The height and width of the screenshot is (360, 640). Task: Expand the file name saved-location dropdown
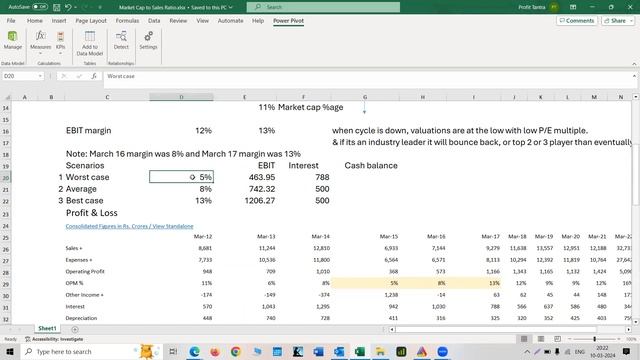(x=231, y=7)
